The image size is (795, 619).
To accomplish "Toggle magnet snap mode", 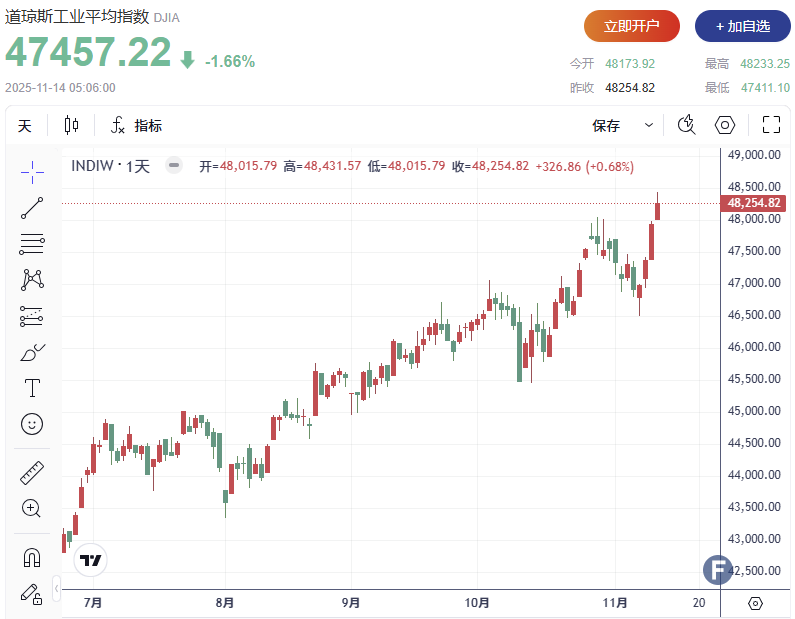I will 32,558.
